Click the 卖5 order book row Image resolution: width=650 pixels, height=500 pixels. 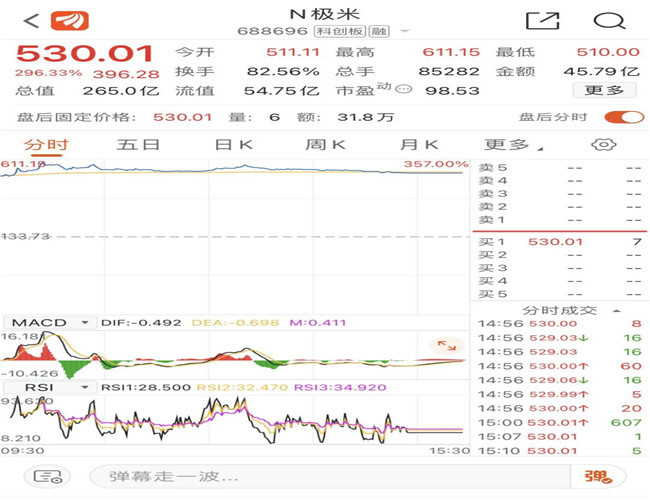point(560,168)
